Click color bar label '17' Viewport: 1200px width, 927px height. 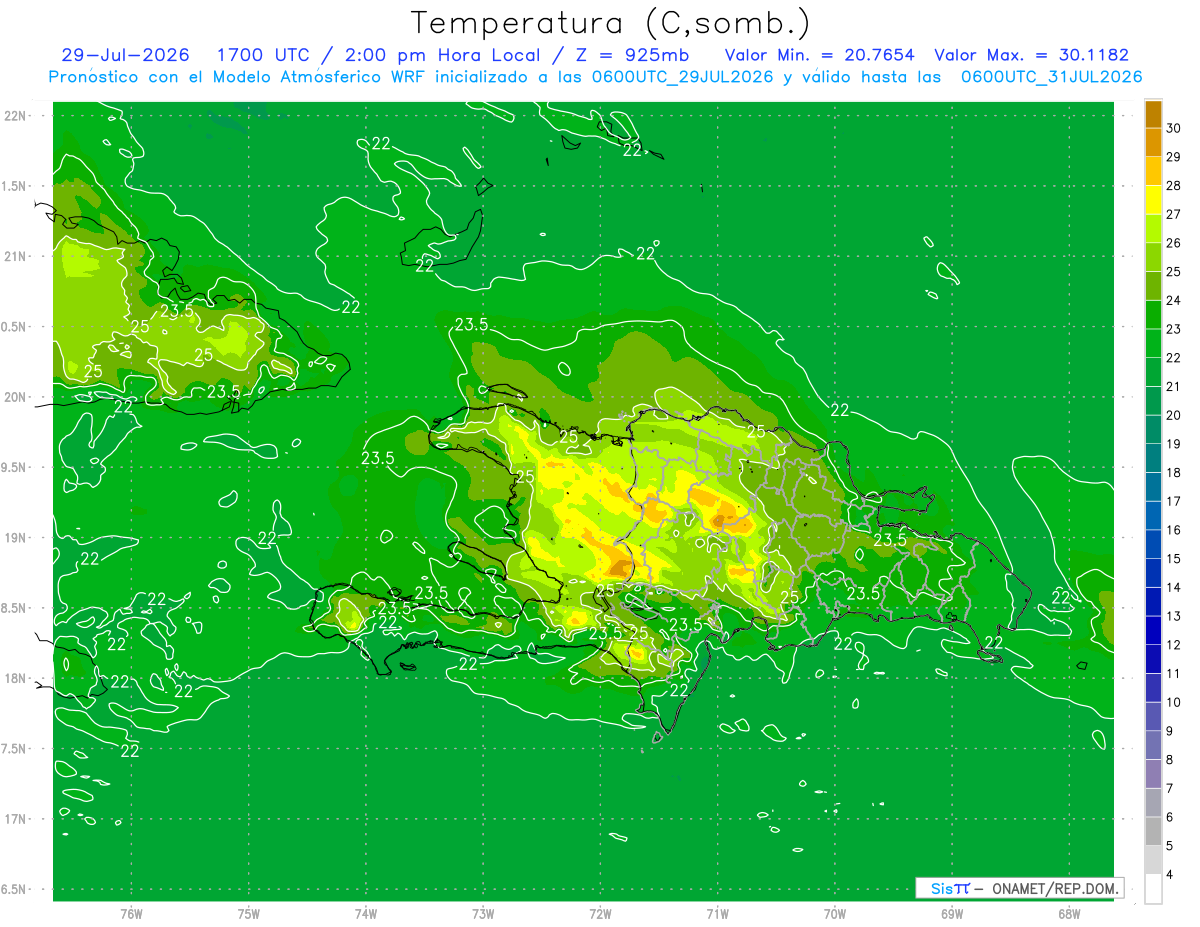coord(1174,501)
